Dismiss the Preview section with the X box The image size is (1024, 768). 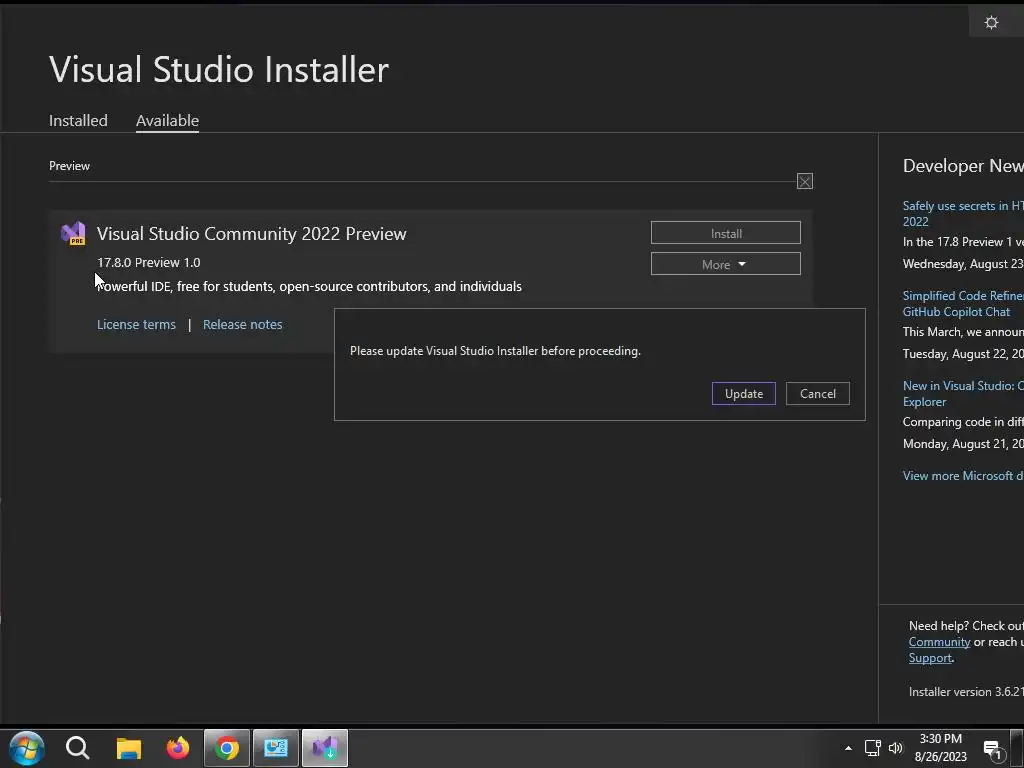pos(805,182)
